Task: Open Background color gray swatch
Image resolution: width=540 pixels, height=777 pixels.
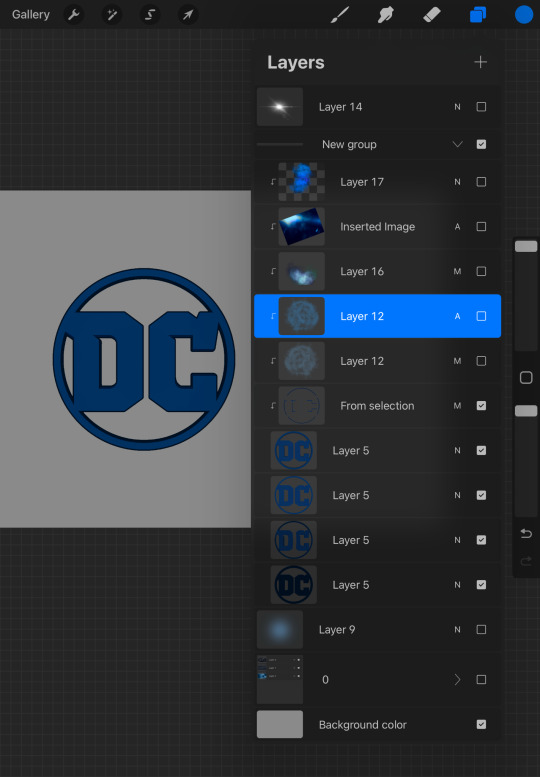Action: click(280, 724)
